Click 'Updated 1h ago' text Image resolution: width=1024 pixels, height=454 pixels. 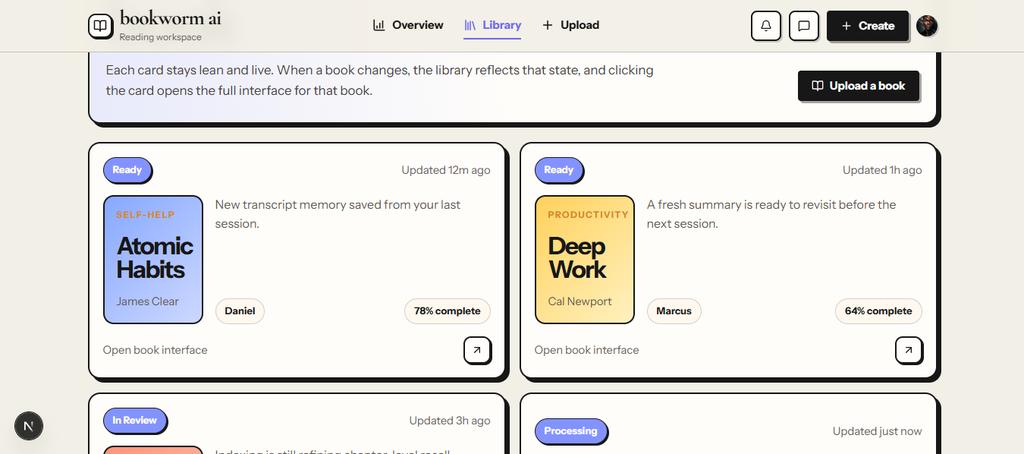pyautogui.click(x=882, y=170)
